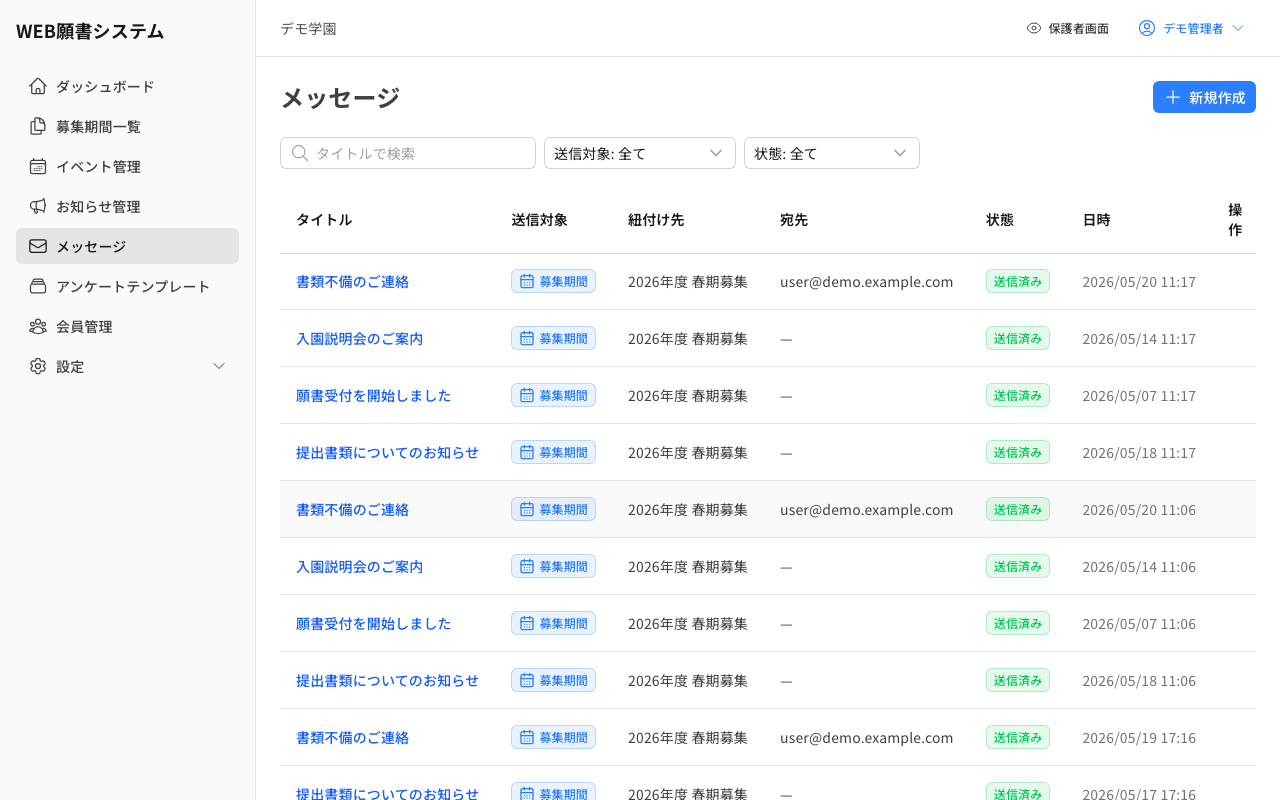This screenshot has width=1280, height=800.
Task: Open the デモ管理者 account dropdown arrow
Action: click(1238, 28)
